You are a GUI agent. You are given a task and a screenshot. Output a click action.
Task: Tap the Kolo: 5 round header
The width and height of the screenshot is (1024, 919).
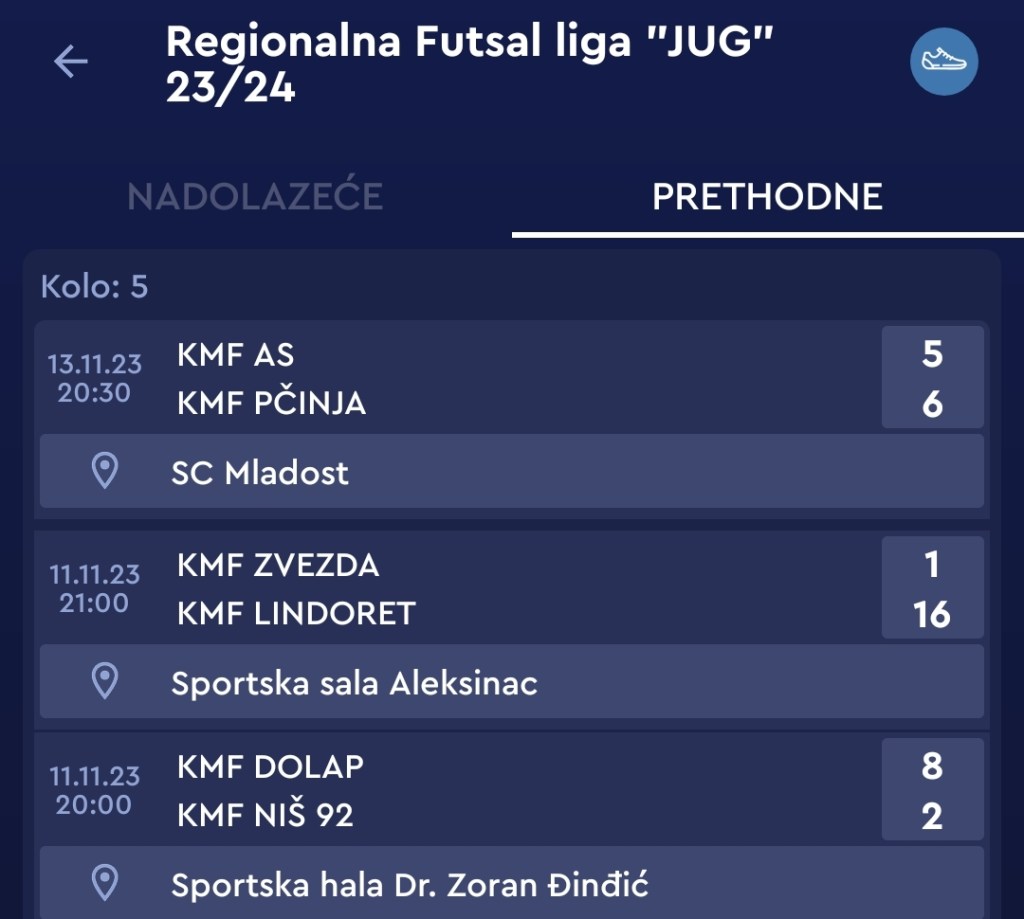pyautogui.click(x=94, y=287)
